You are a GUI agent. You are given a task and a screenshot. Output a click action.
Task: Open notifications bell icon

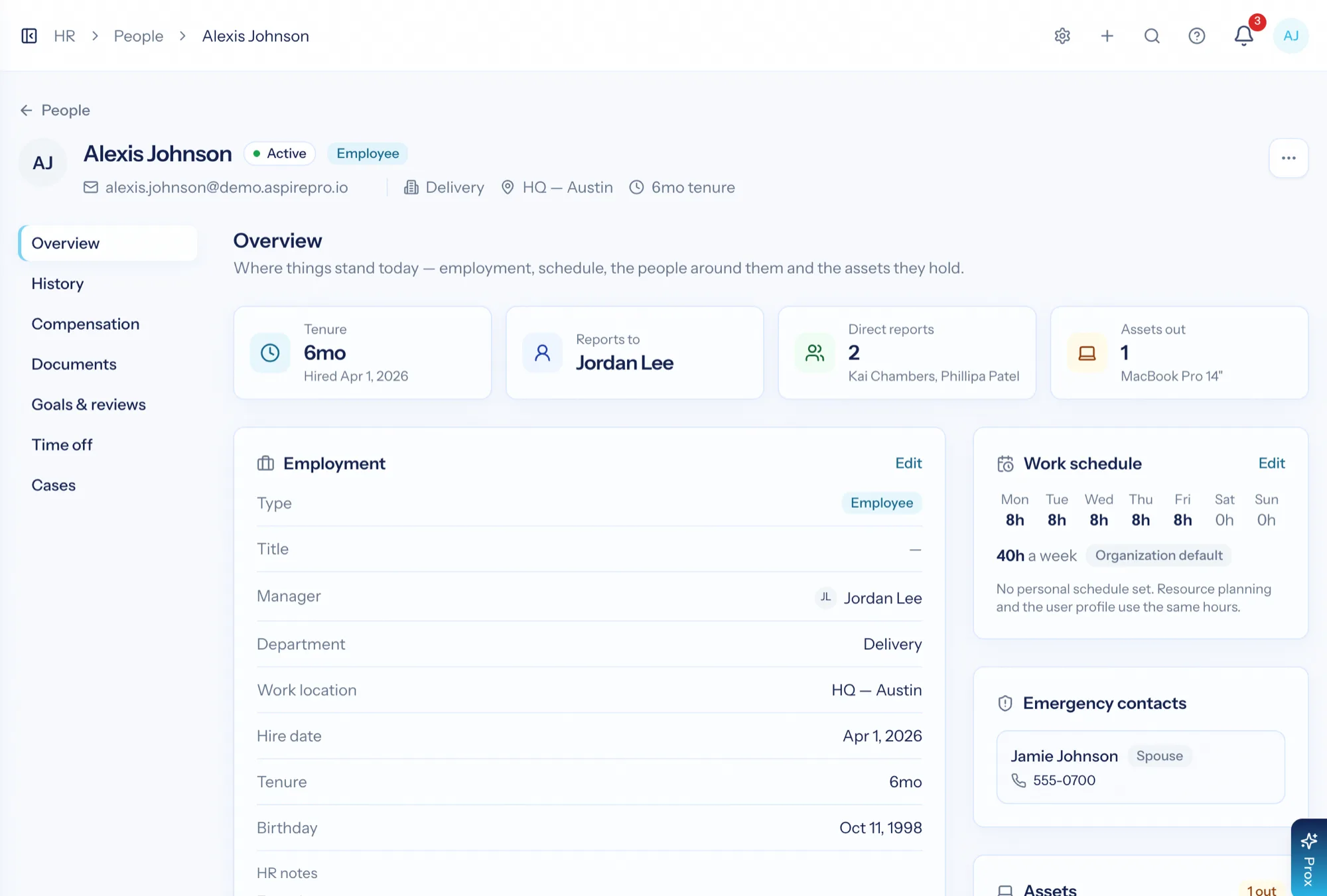[1243, 36]
